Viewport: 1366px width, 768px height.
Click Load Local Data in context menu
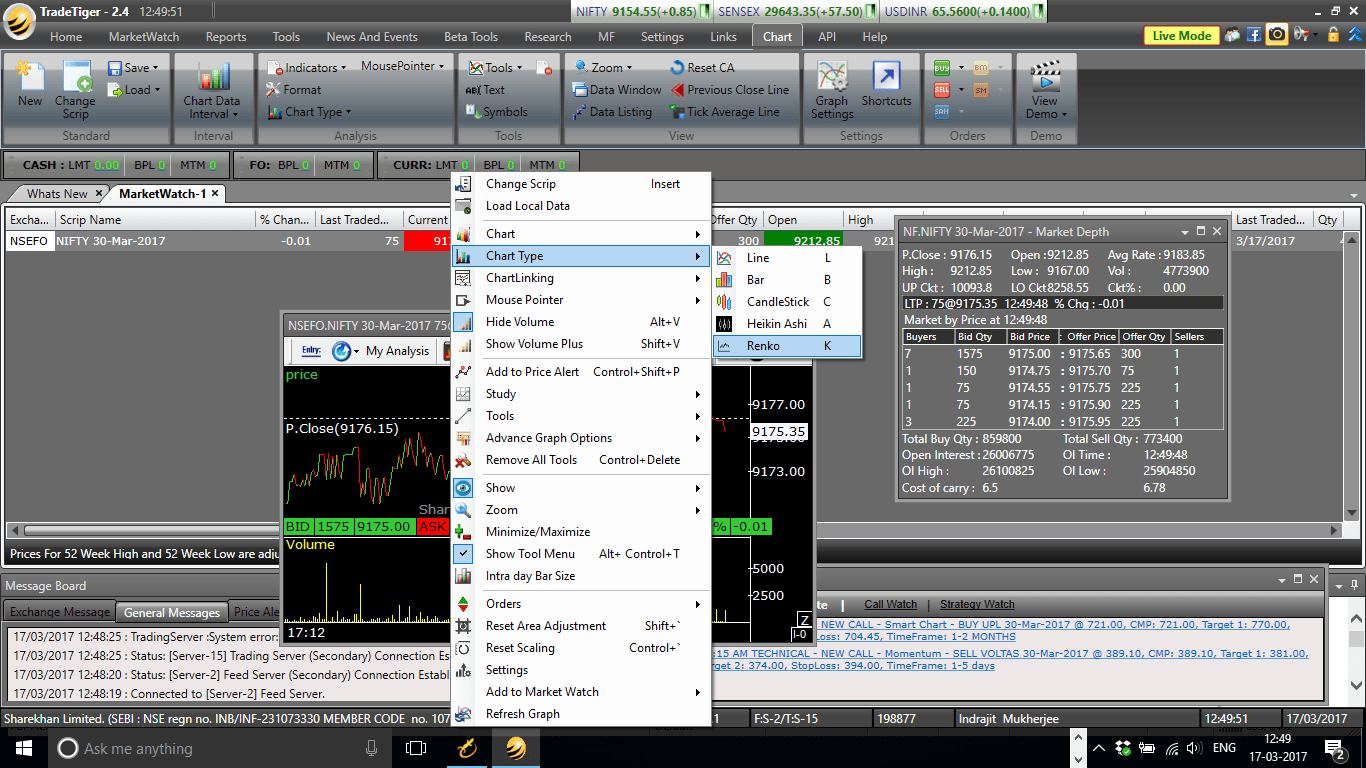point(581,206)
